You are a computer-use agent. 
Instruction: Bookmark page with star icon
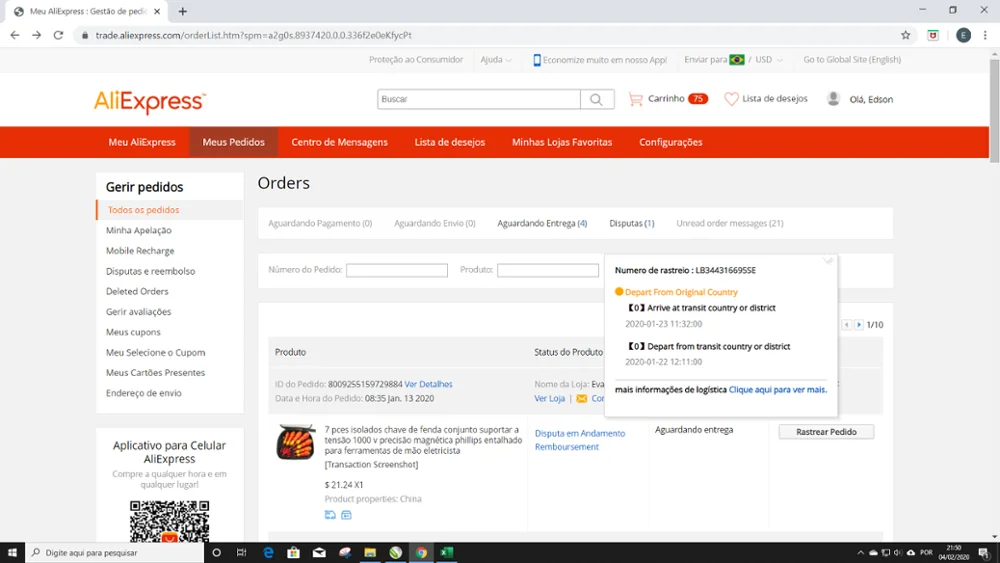pos(906,35)
